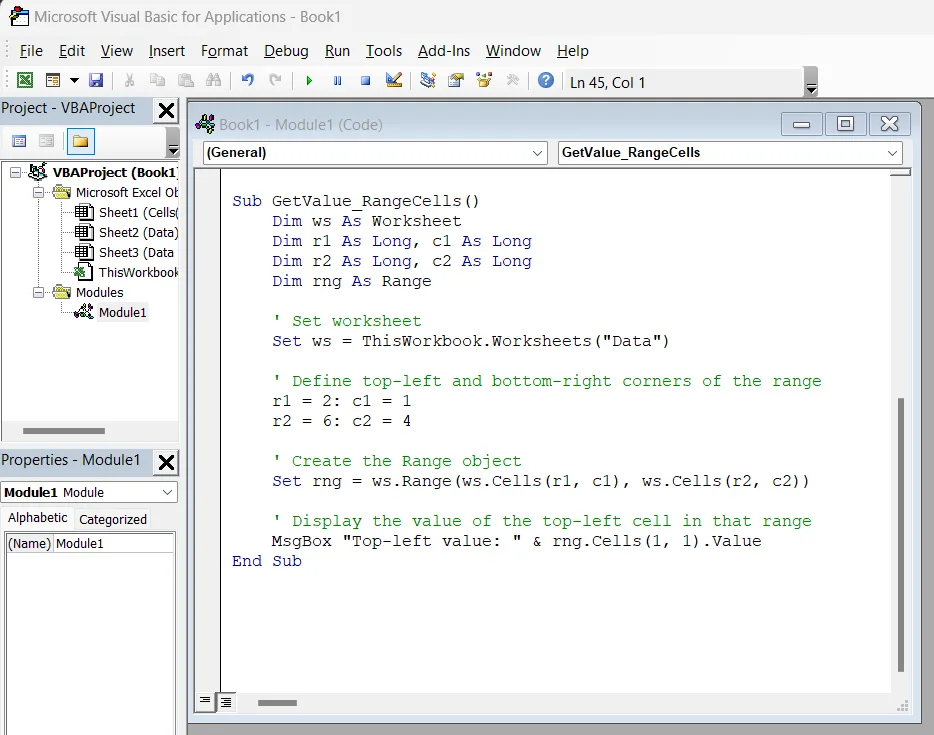Click the code window split bar handle
This screenshot has height=735, width=934.
tap(901, 172)
